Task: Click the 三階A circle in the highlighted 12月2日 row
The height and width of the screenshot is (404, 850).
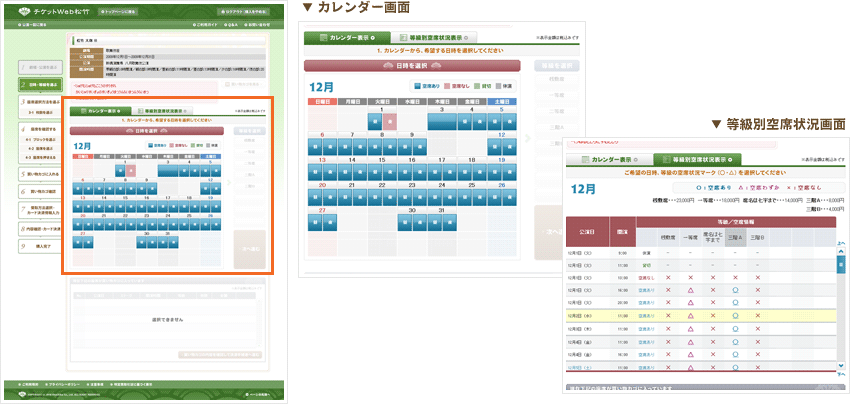Action: click(735, 316)
